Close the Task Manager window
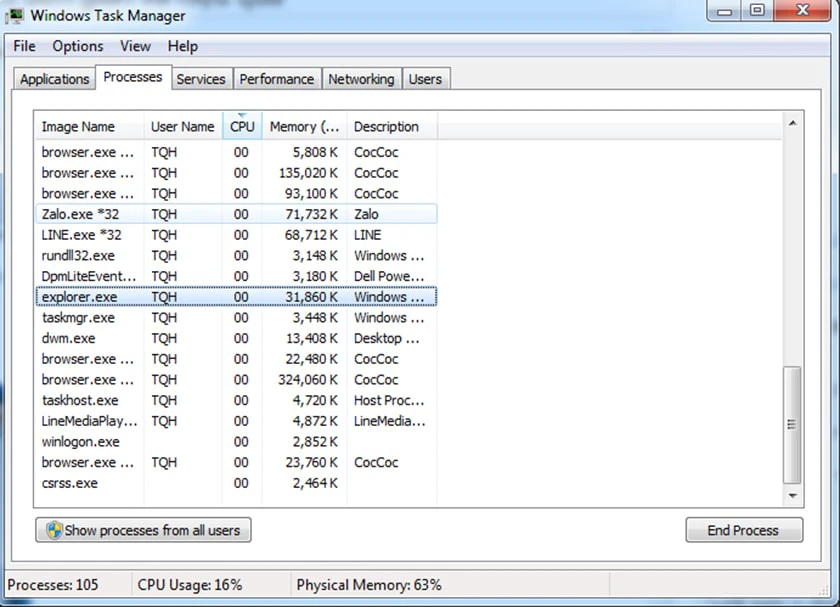 [802, 11]
